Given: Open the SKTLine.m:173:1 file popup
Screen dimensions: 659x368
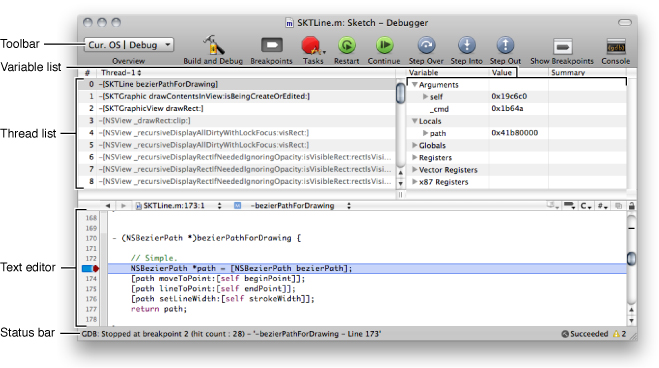Looking at the screenshot, I should pyautogui.click(x=179, y=206).
